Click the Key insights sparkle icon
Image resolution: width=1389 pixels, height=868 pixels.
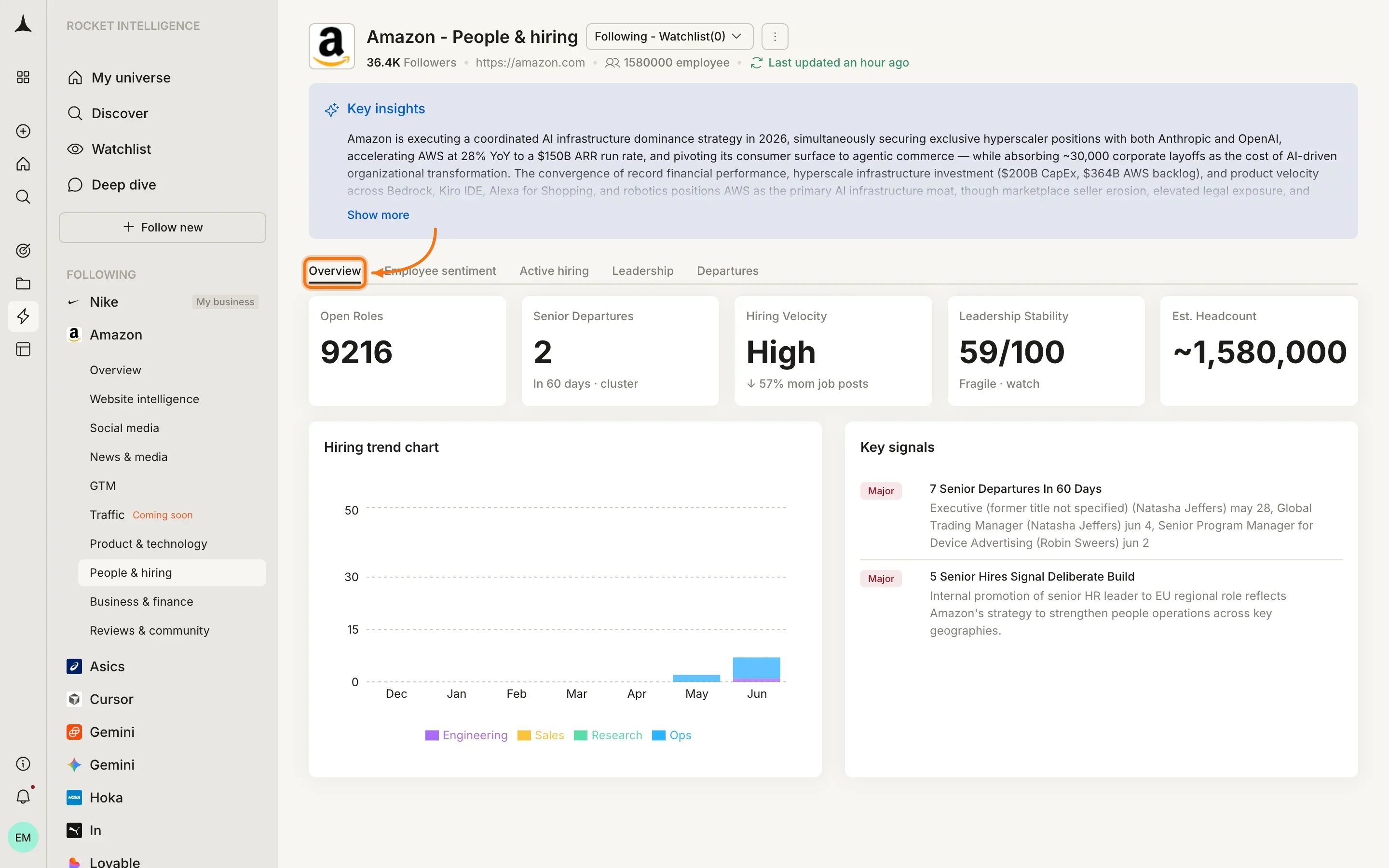click(332, 109)
